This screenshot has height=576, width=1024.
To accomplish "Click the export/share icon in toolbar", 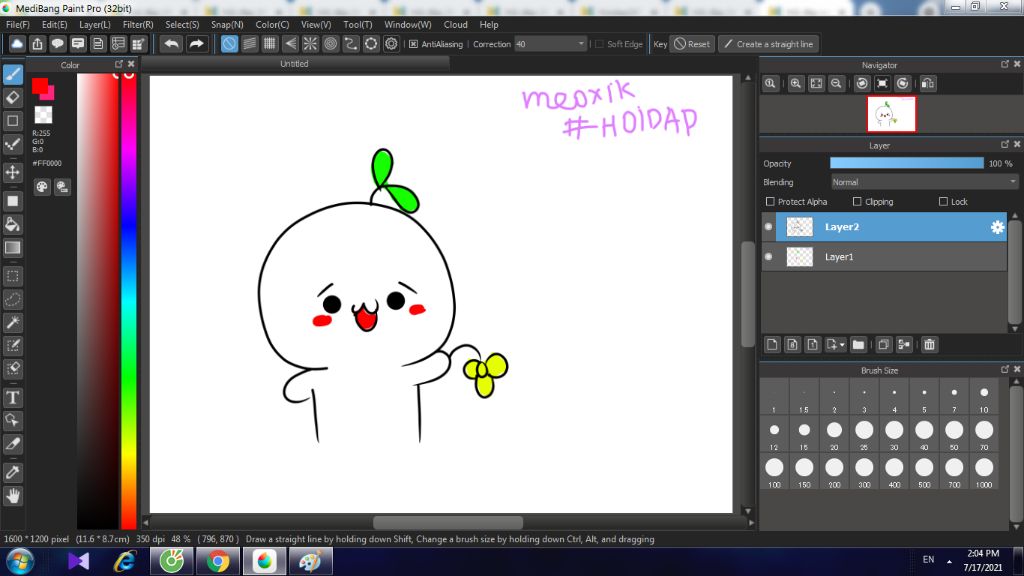I will pyautogui.click(x=37, y=44).
